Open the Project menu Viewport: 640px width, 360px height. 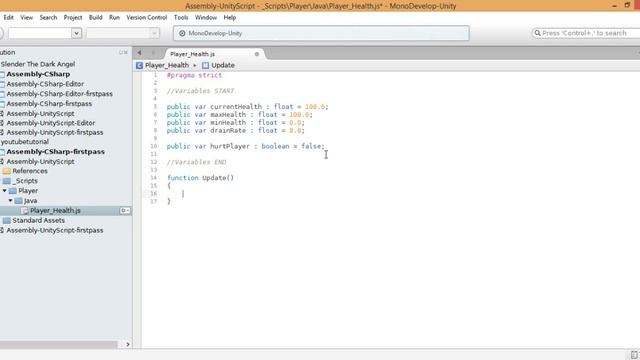[73, 18]
